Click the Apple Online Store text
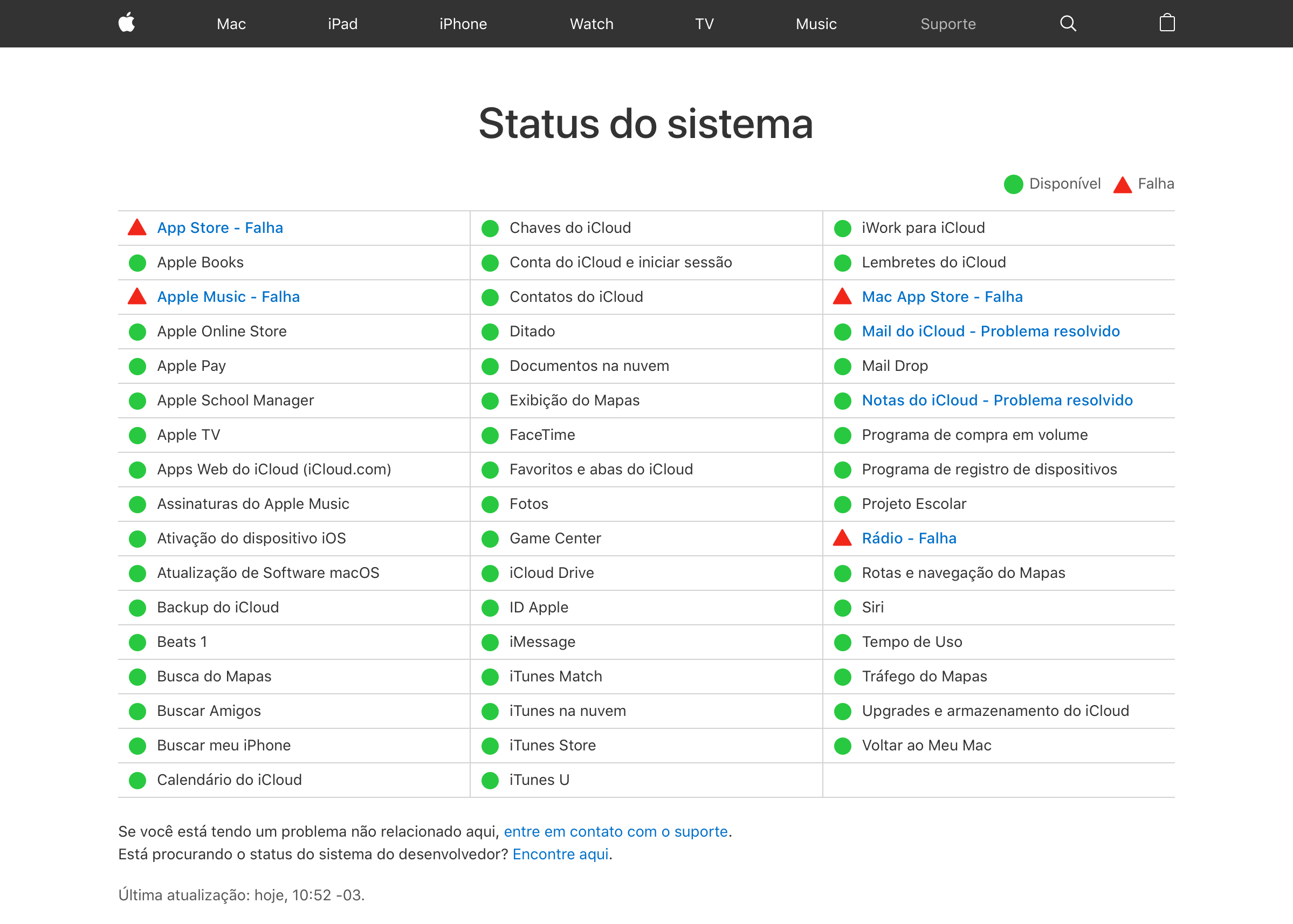The height and width of the screenshot is (924, 1293). [x=222, y=331]
